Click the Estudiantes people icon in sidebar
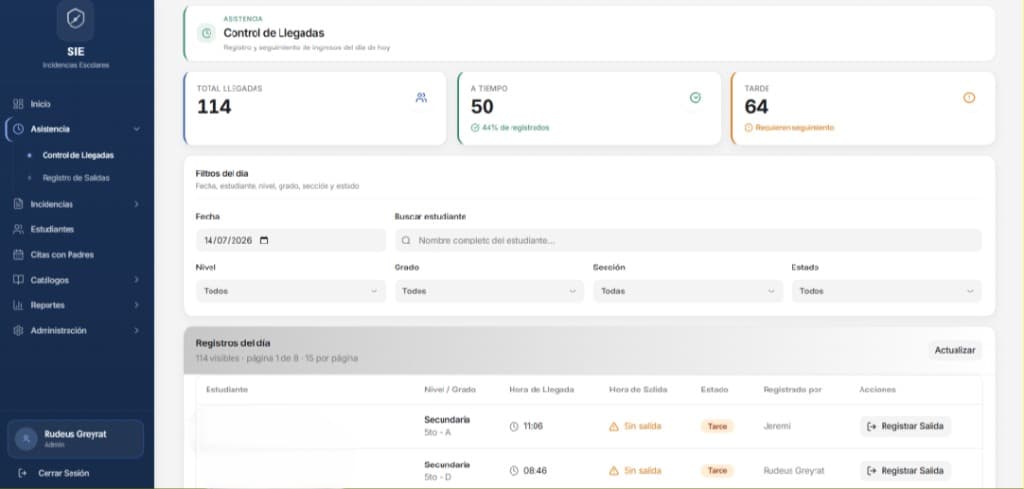 click(18, 229)
